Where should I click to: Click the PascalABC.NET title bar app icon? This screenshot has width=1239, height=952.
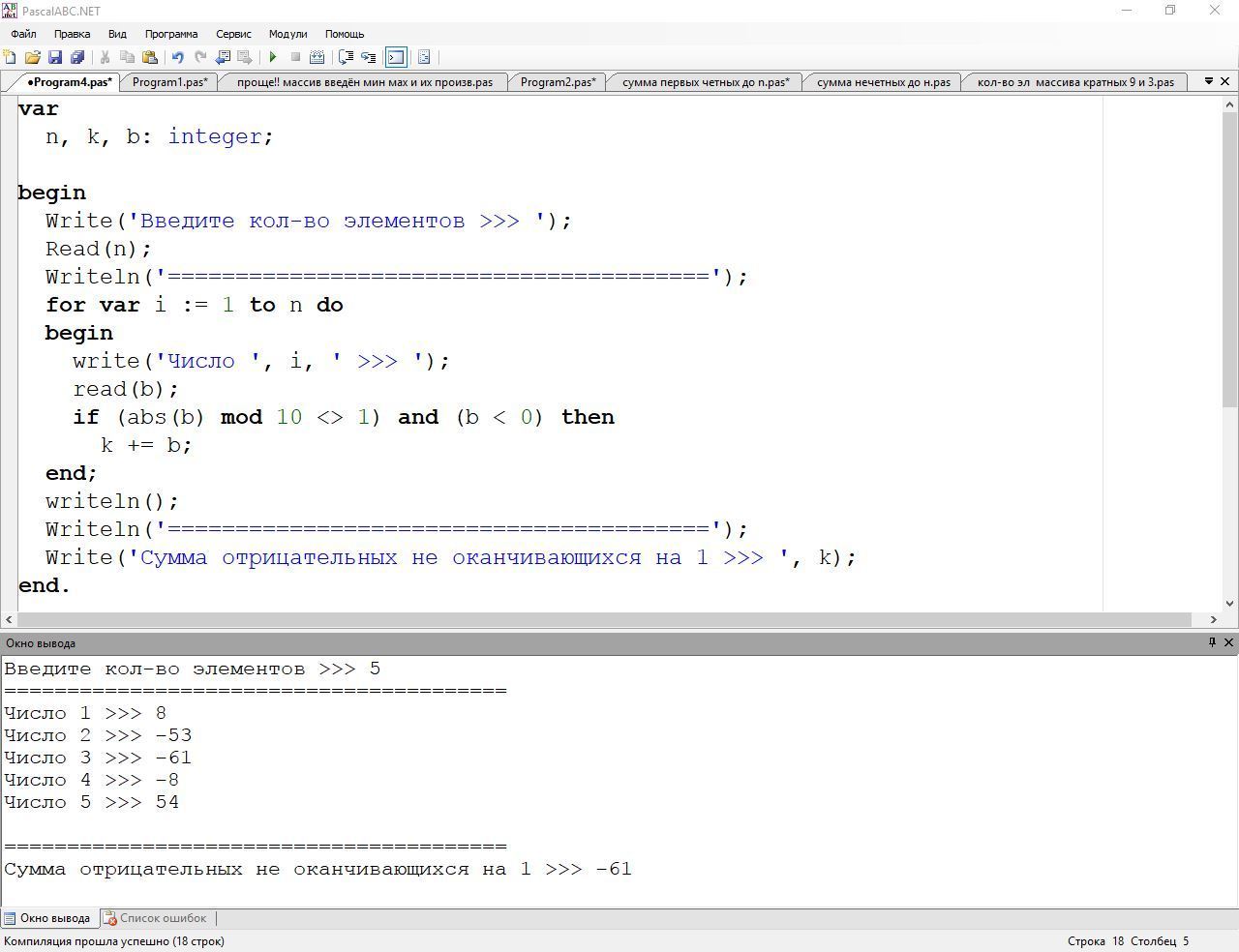click(10, 11)
